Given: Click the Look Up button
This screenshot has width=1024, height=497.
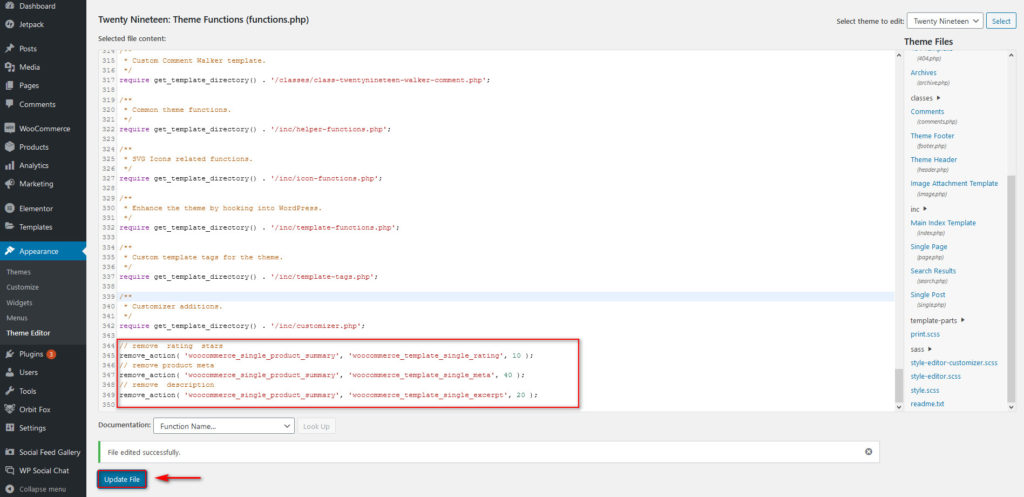Looking at the screenshot, I should pos(317,426).
